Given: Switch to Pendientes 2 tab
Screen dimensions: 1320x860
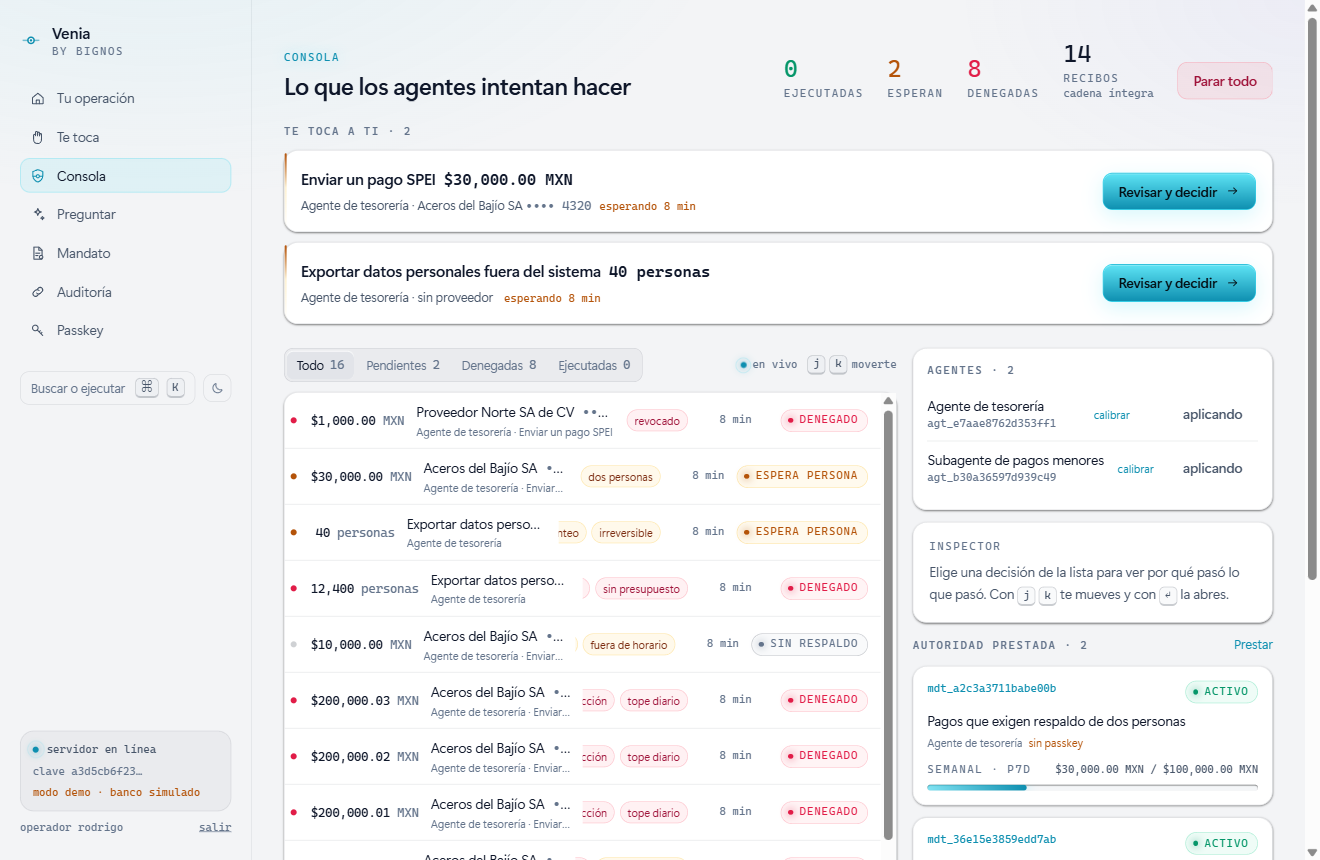Looking at the screenshot, I should click(403, 365).
